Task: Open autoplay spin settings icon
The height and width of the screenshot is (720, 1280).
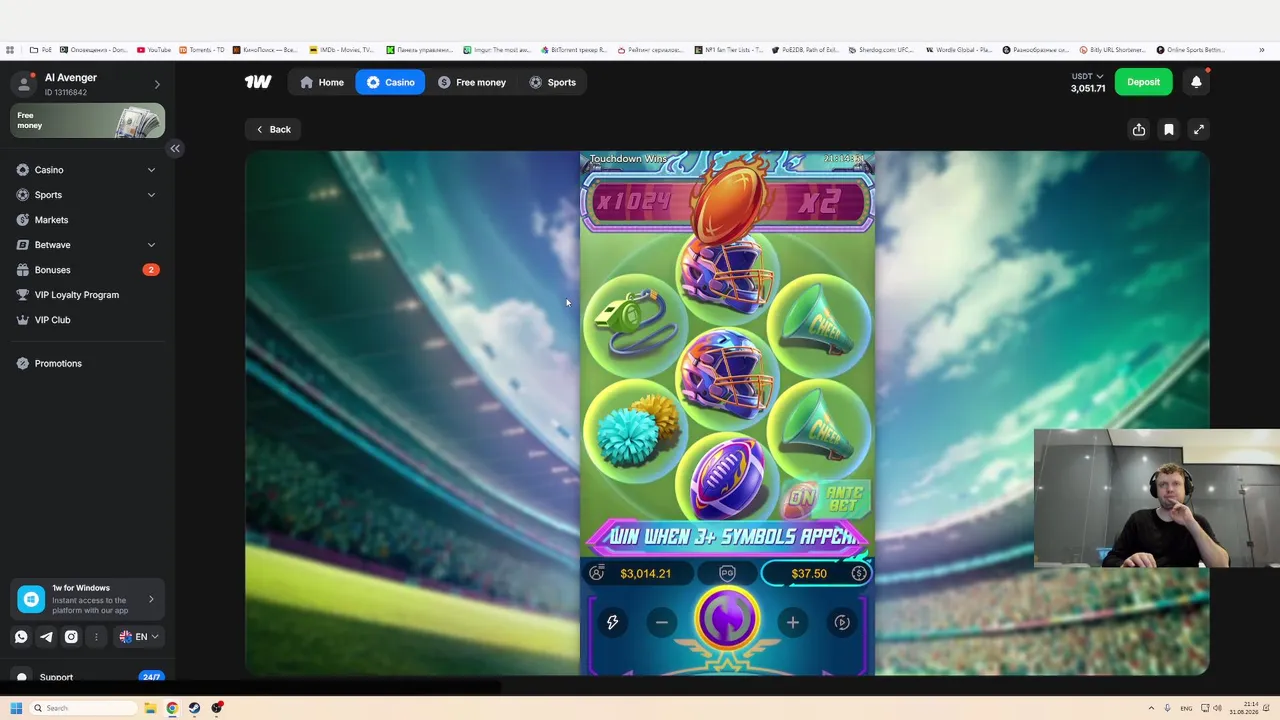Action: pyautogui.click(x=842, y=622)
